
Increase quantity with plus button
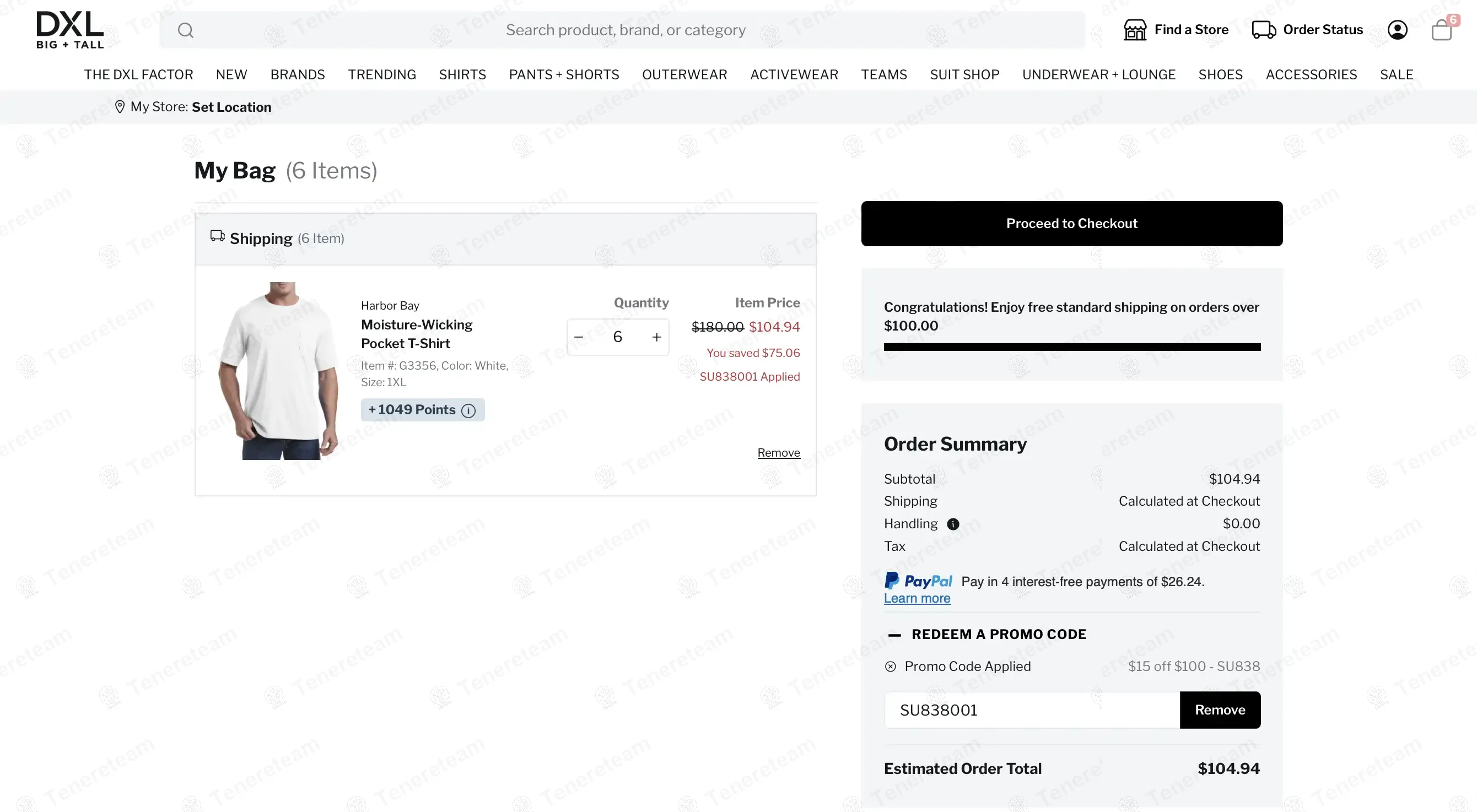656,337
